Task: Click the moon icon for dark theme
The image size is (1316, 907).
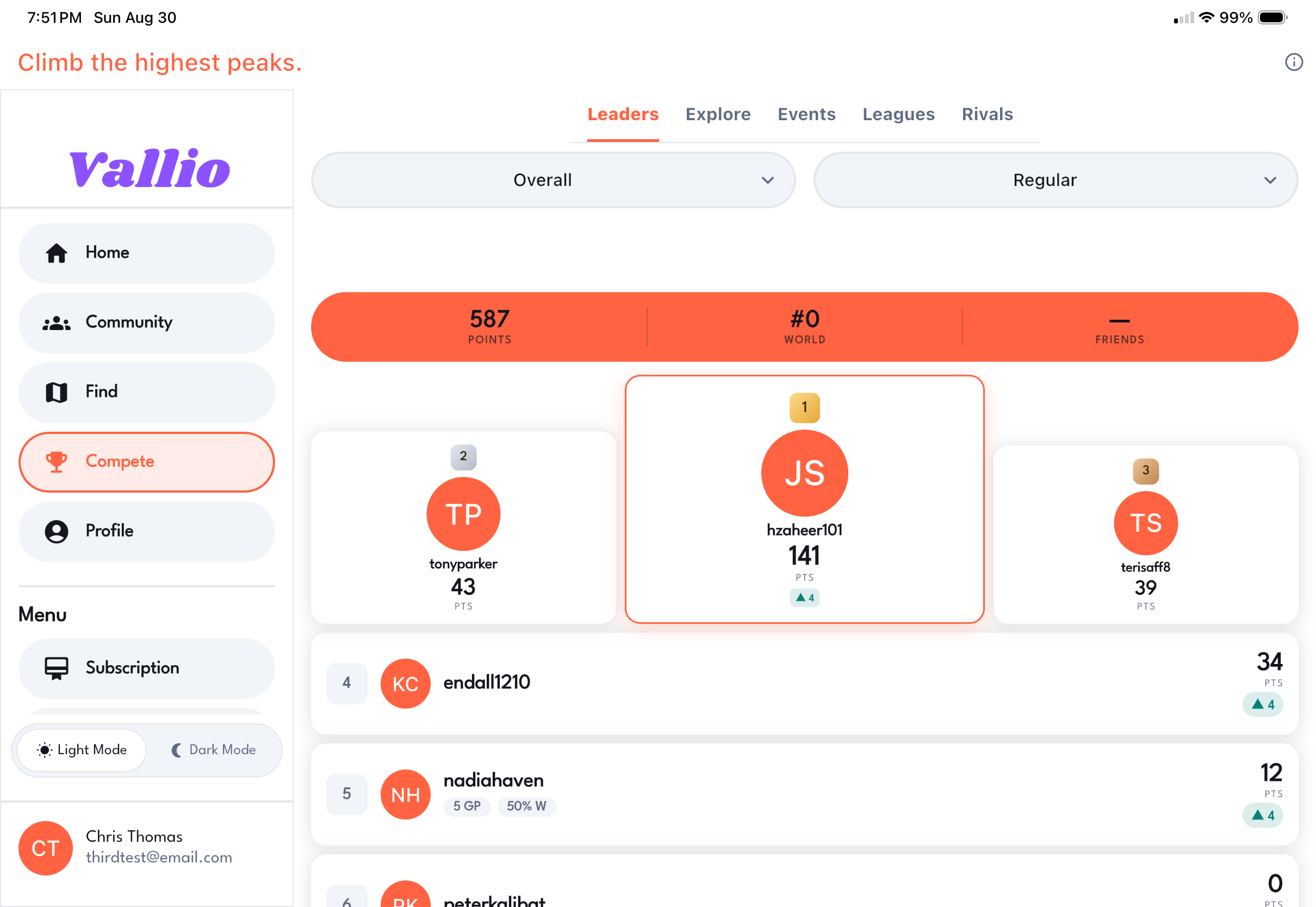Action: pos(177,750)
